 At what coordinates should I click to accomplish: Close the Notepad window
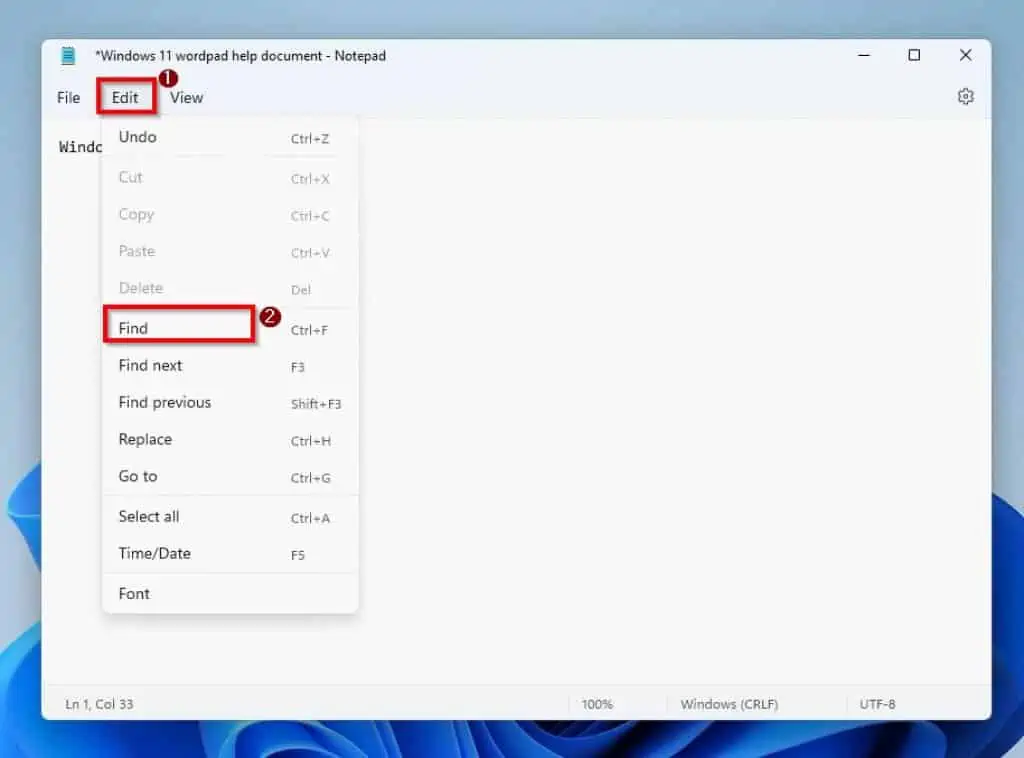click(965, 55)
